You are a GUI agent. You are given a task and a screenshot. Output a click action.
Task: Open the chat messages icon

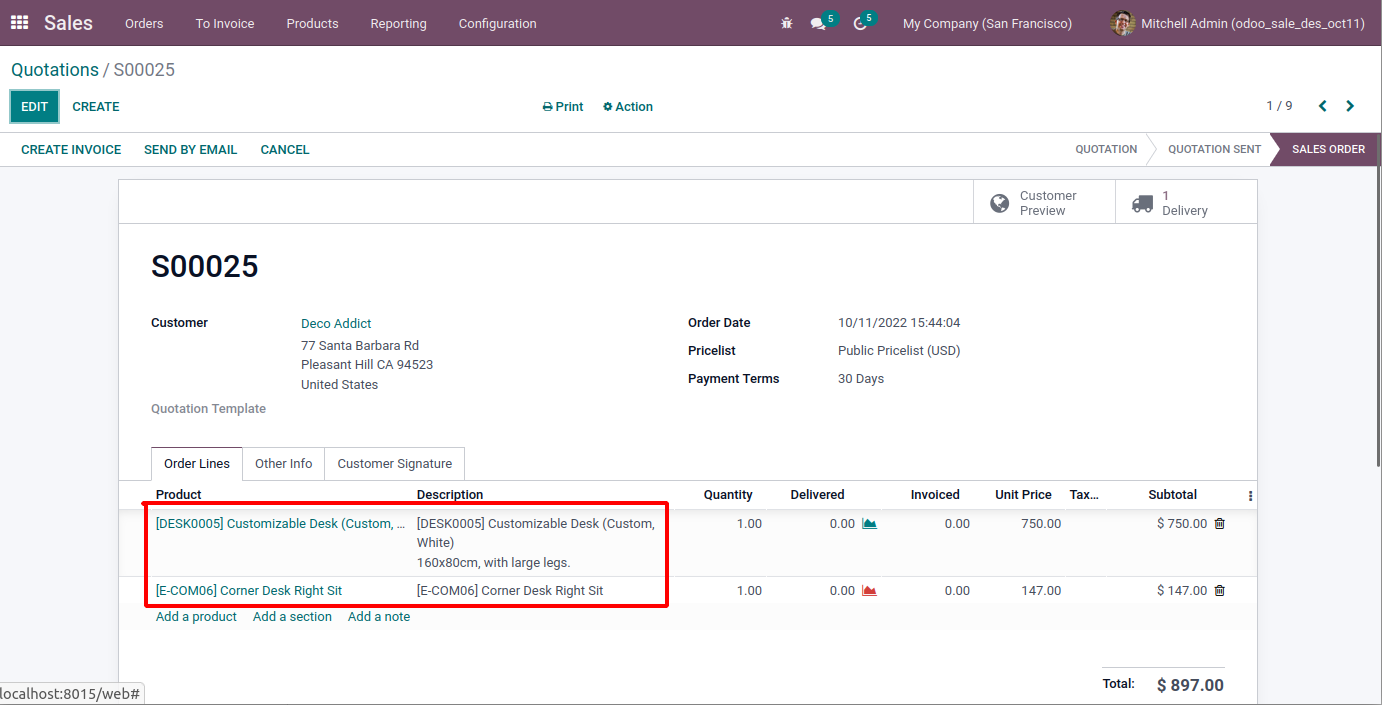pyautogui.click(x=819, y=23)
